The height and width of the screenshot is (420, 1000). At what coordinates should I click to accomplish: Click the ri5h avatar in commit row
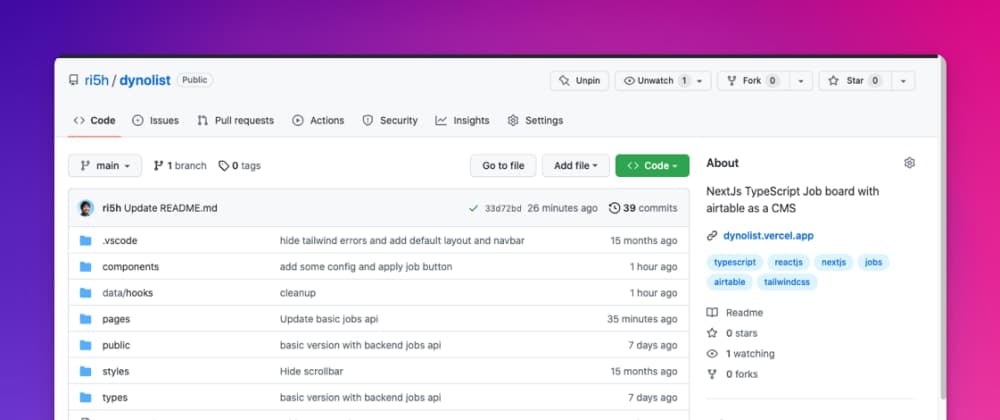pos(86,208)
